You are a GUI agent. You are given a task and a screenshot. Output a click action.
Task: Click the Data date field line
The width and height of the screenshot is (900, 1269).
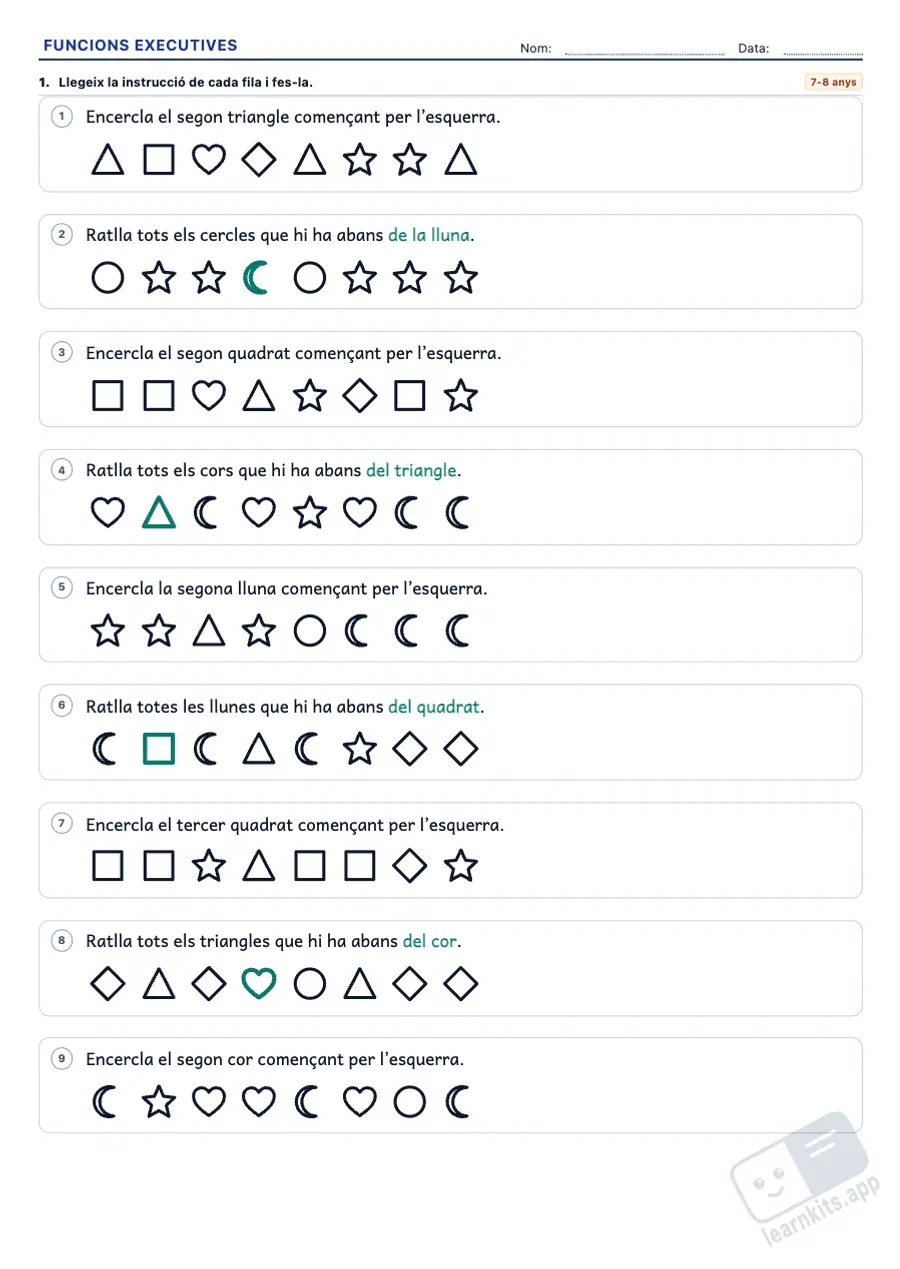(x=823, y=50)
